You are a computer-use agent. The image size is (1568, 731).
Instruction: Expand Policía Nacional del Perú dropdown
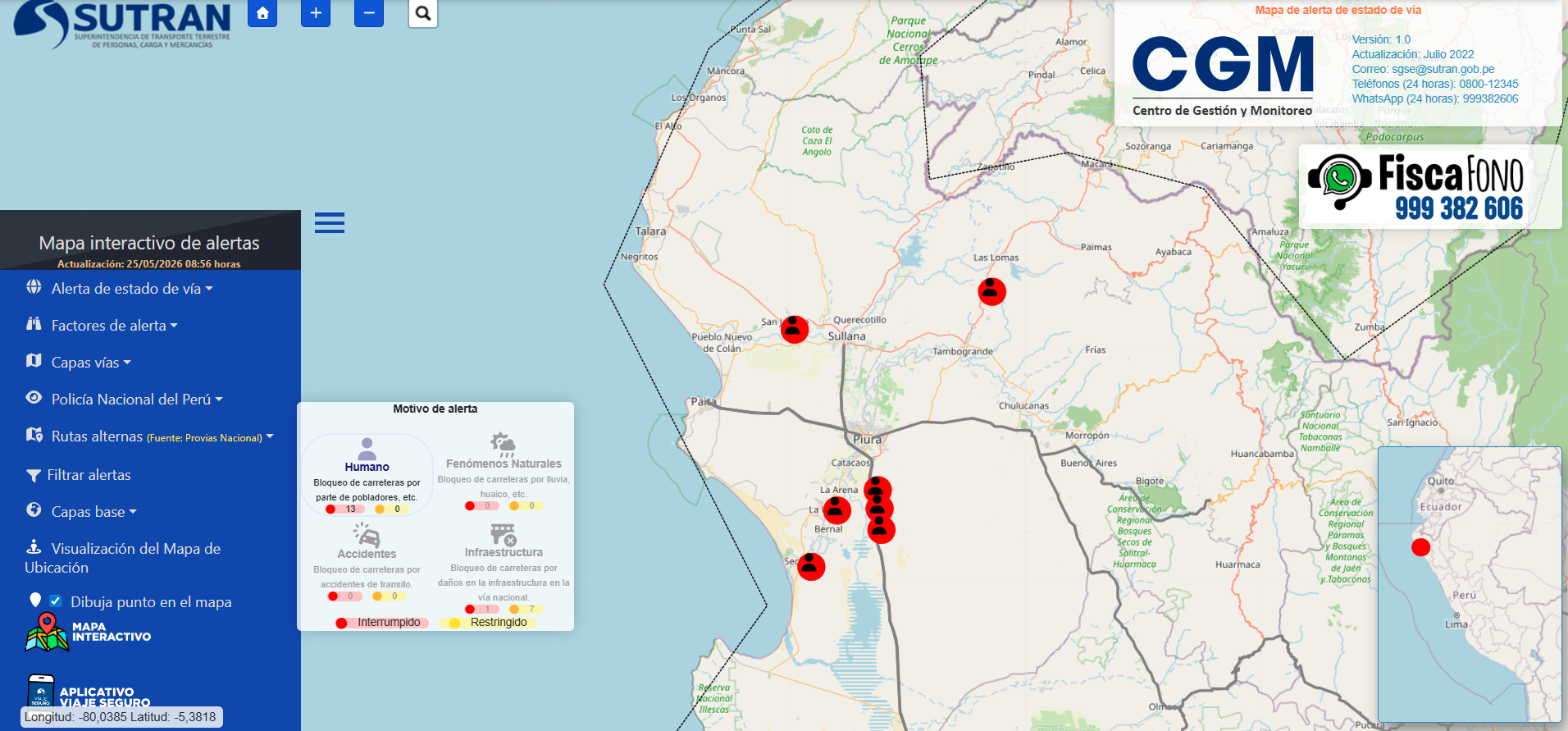137,400
